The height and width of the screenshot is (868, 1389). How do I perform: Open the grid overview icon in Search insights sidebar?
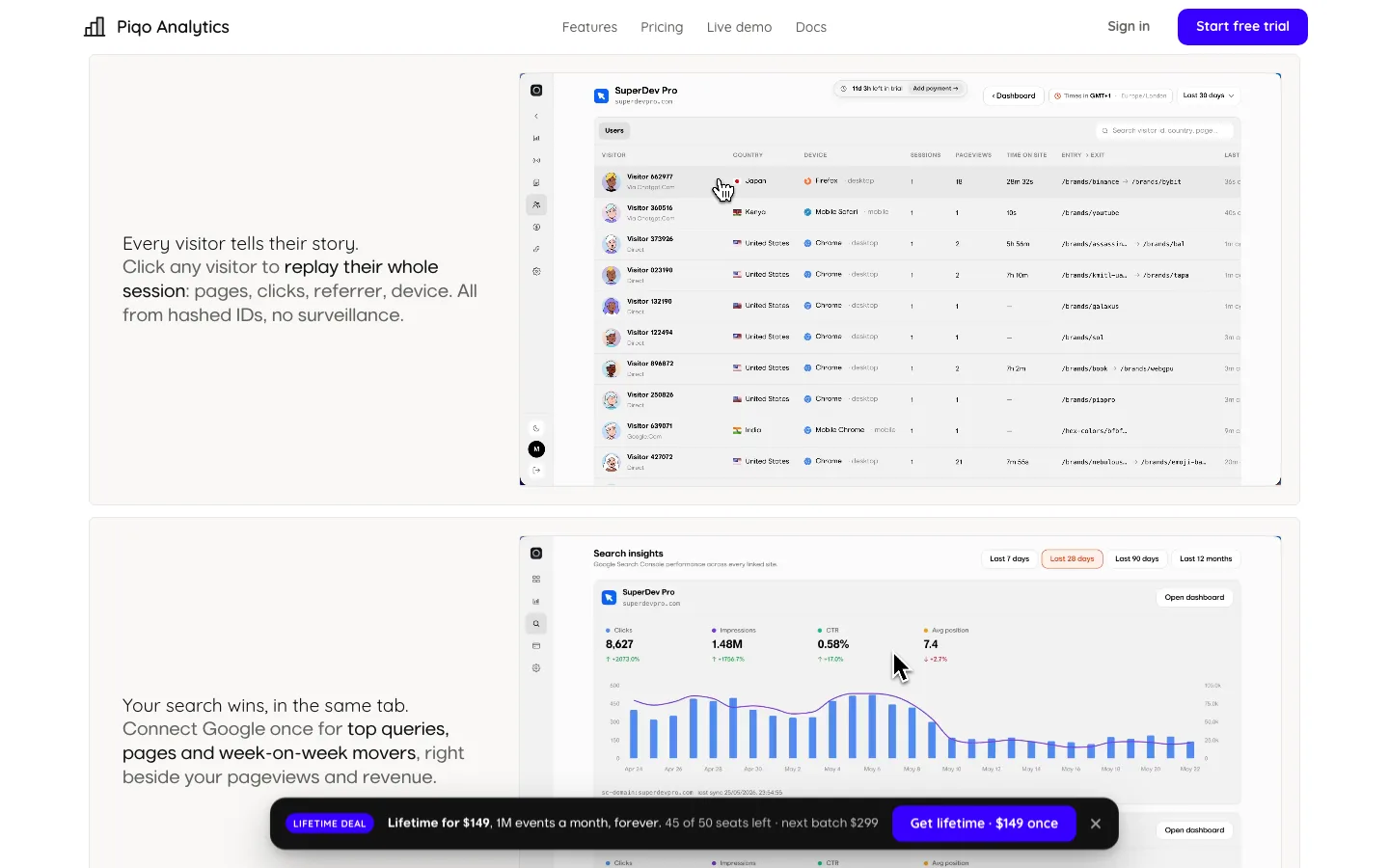(x=536, y=580)
